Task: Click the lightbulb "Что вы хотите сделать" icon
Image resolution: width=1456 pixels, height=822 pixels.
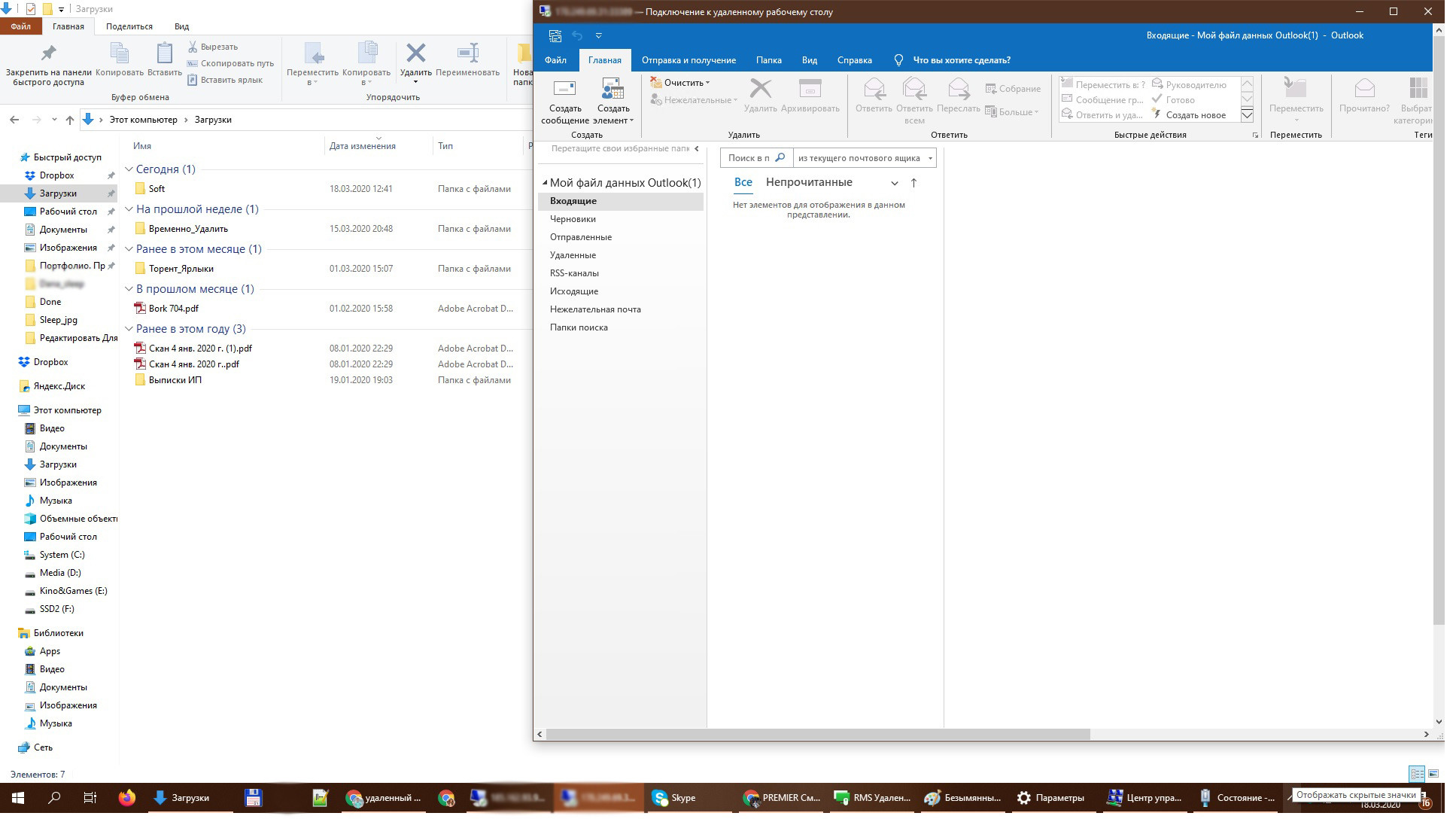Action: [898, 60]
